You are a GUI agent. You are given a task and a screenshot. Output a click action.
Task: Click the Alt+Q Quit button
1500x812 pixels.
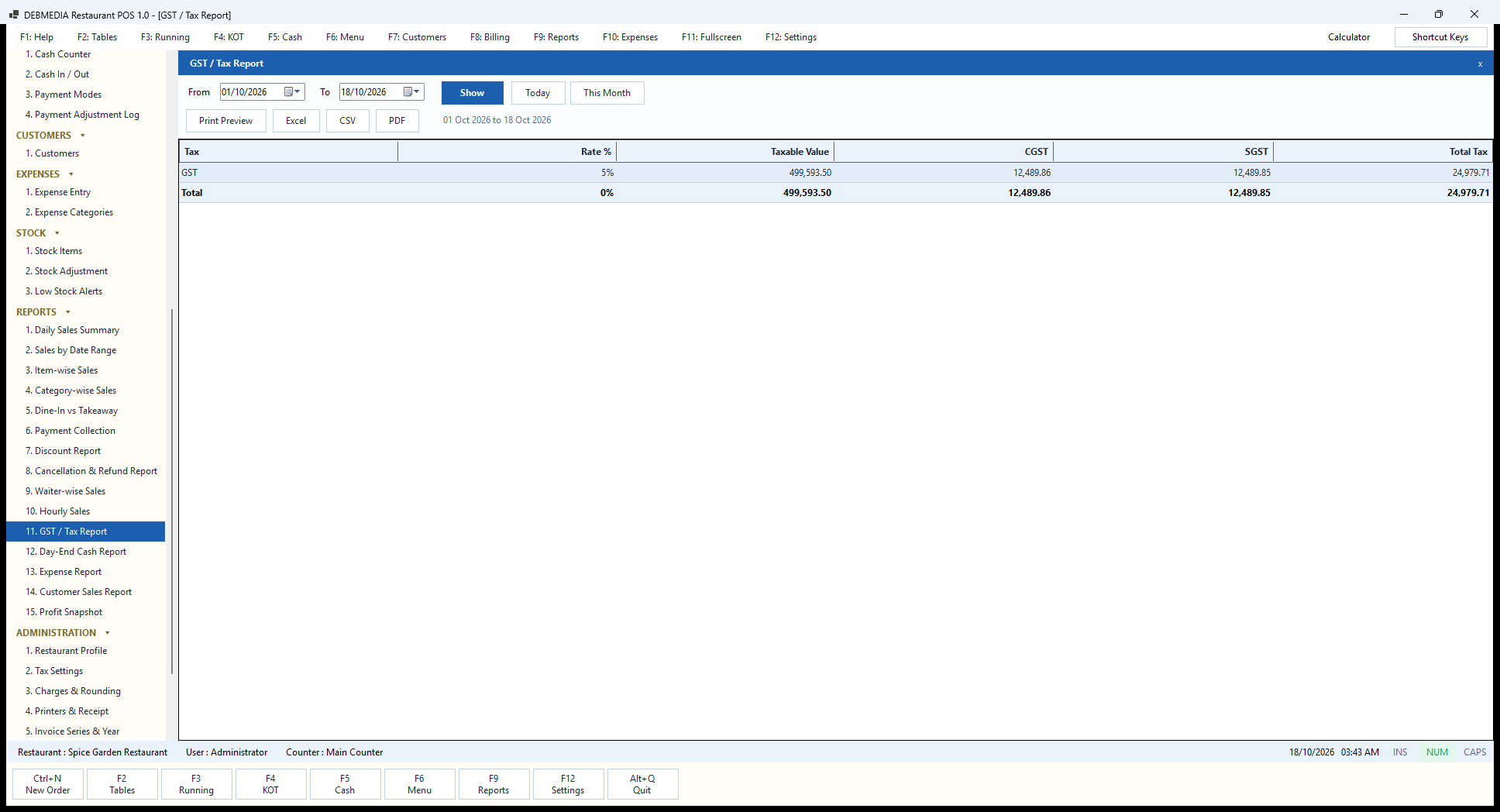tap(642, 784)
